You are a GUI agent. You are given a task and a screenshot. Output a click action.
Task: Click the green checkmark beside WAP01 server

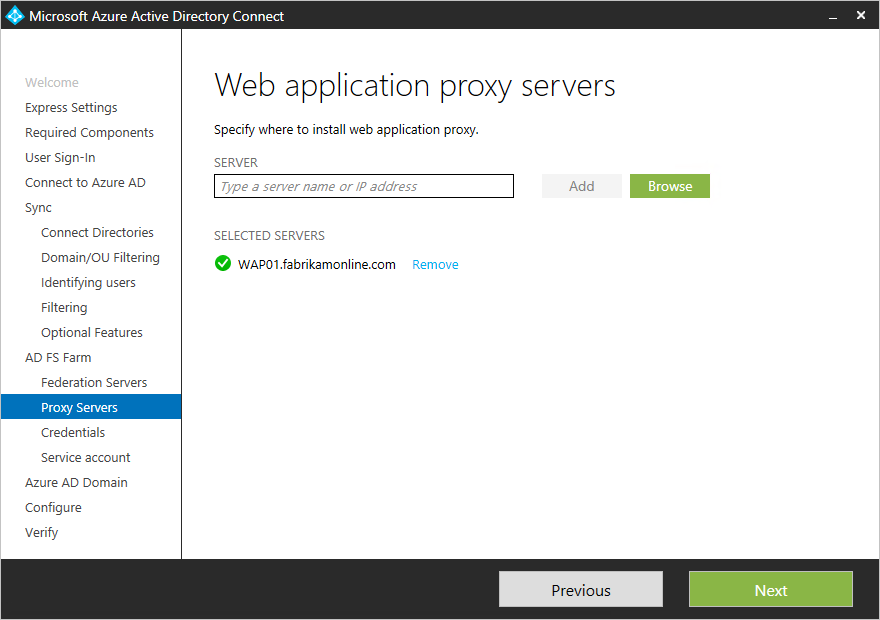[x=223, y=263]
